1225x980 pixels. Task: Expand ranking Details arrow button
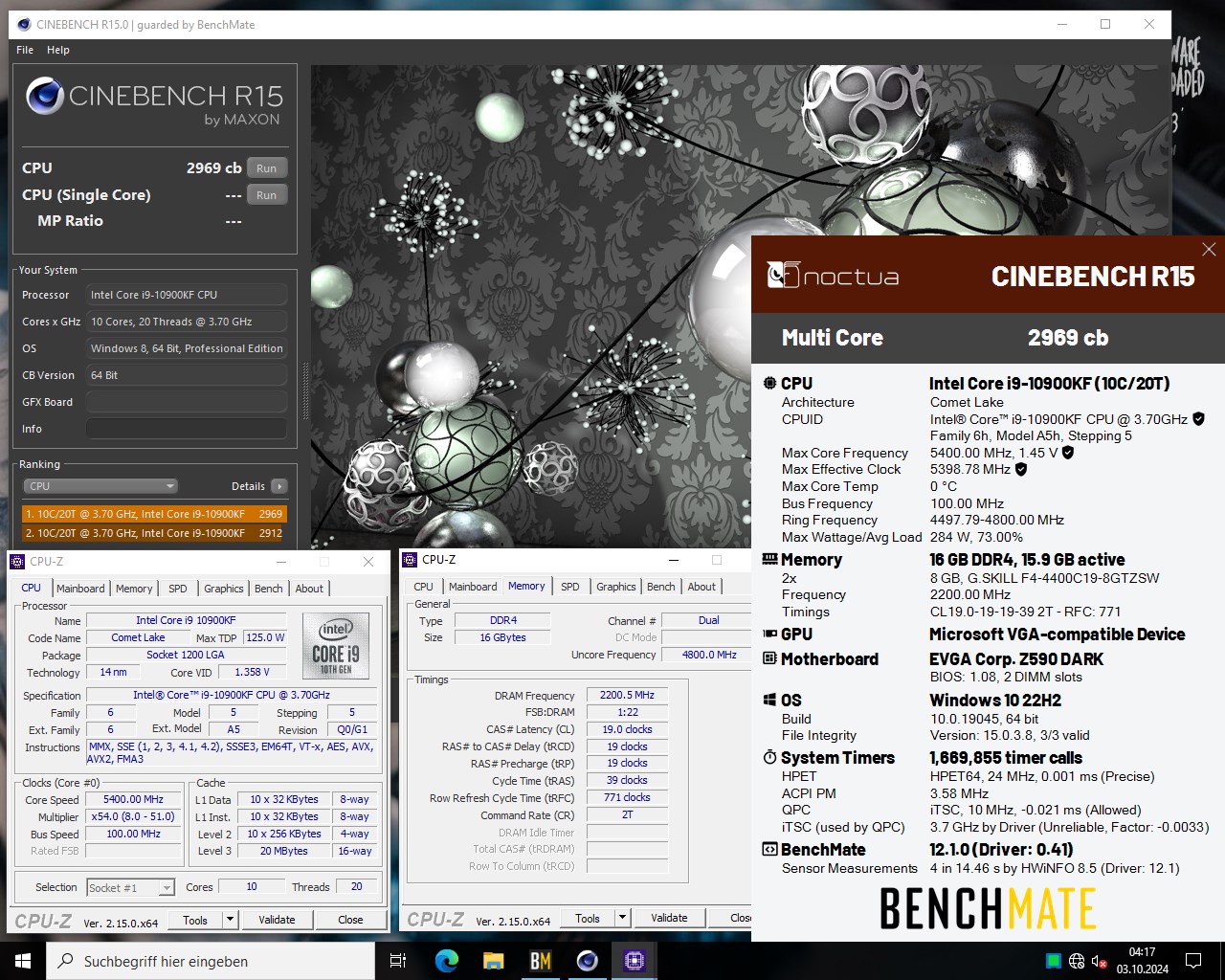(279, 486)
